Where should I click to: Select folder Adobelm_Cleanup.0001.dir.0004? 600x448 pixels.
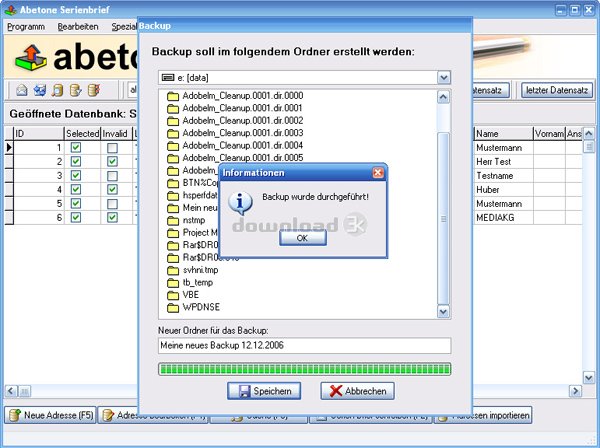(235, 146)
